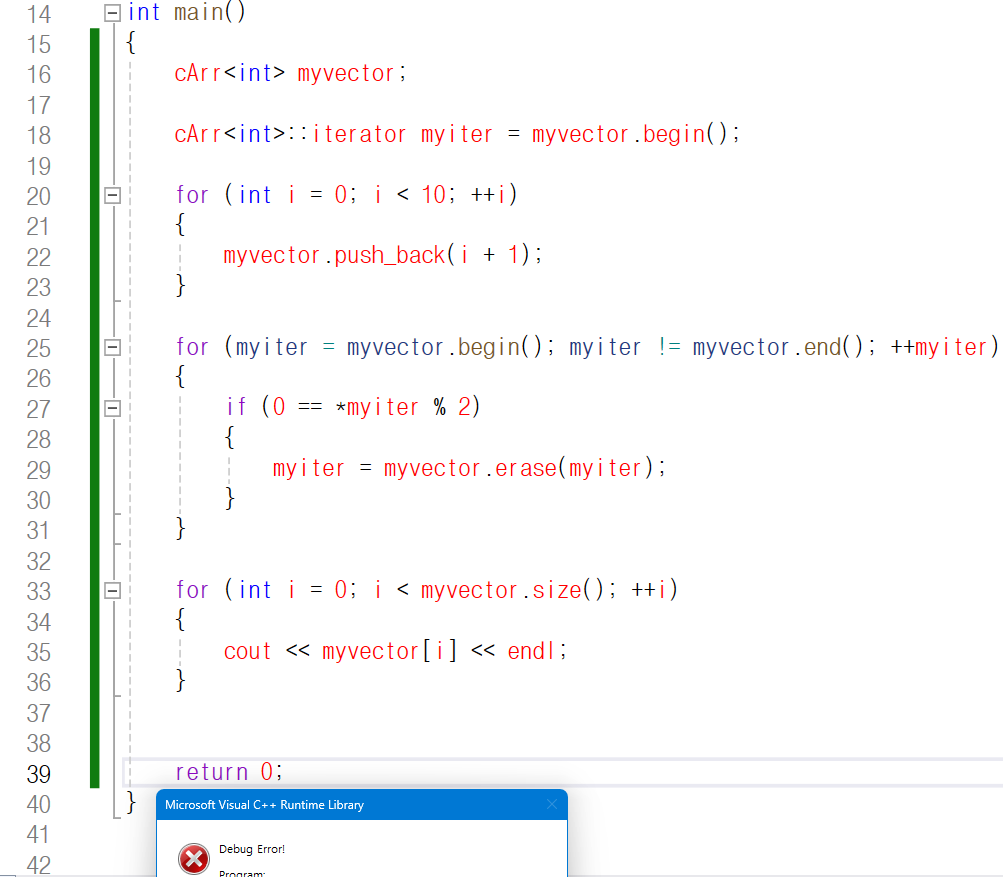Collapse the for loop at line 33
1003x877 pixels.
coord(113,590)
